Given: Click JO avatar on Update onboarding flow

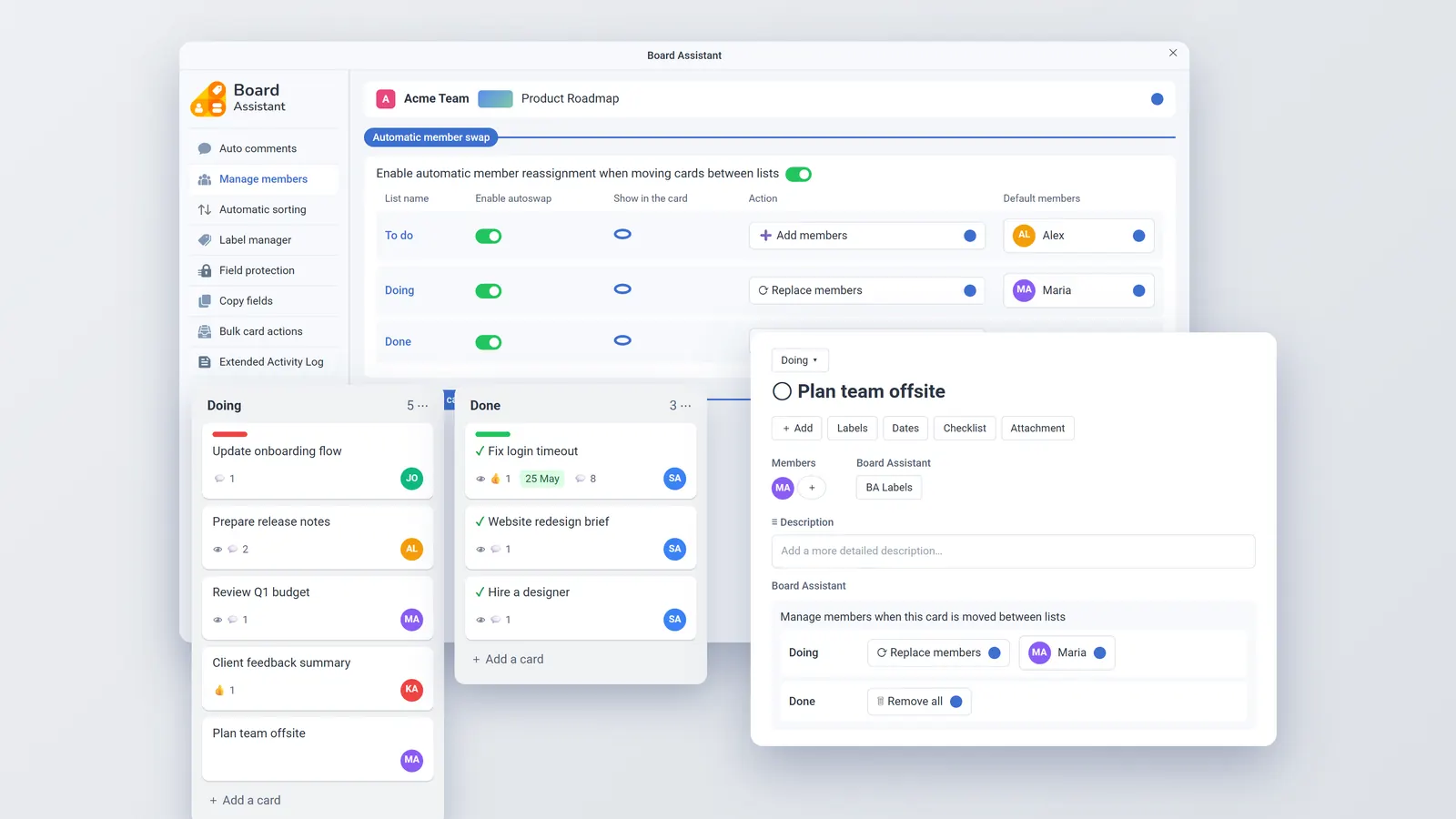Looking at the screenshot, I should tap(412, 479).
